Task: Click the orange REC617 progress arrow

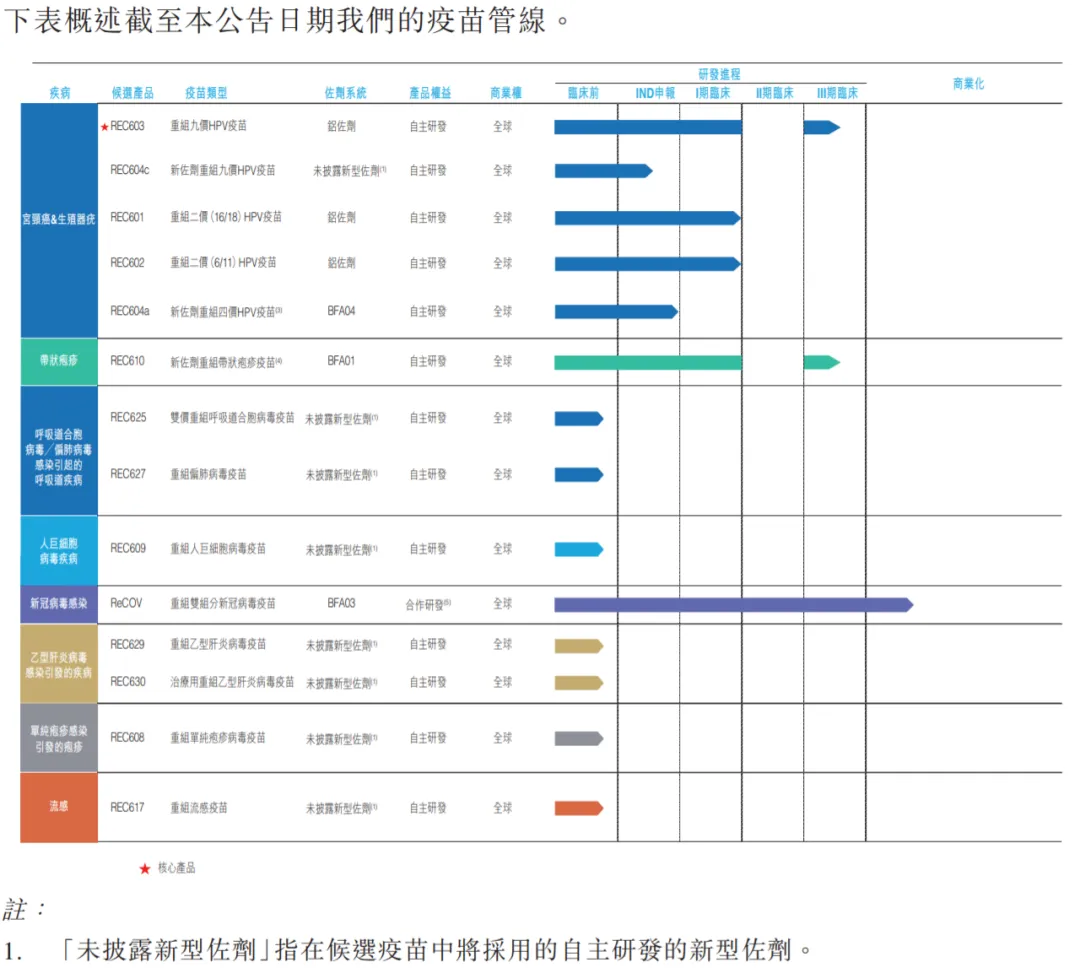Action: (x=579, y=808)
